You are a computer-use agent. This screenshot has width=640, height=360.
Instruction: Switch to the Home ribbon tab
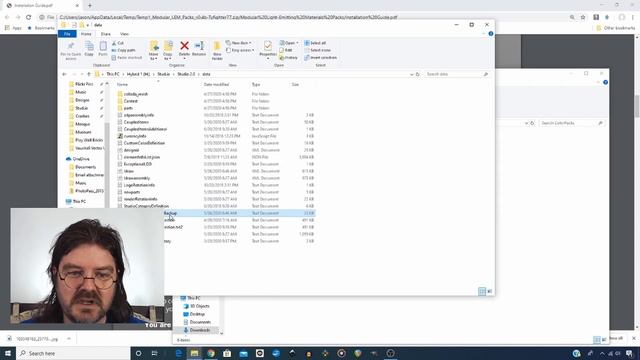pos(86,34)
